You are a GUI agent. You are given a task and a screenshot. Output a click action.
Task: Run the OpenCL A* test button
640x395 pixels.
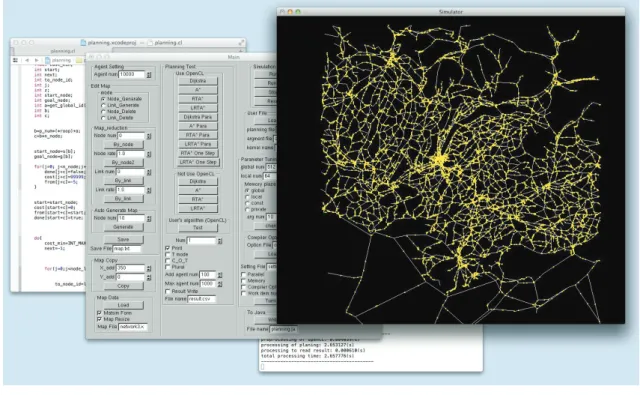coord(198,90)
